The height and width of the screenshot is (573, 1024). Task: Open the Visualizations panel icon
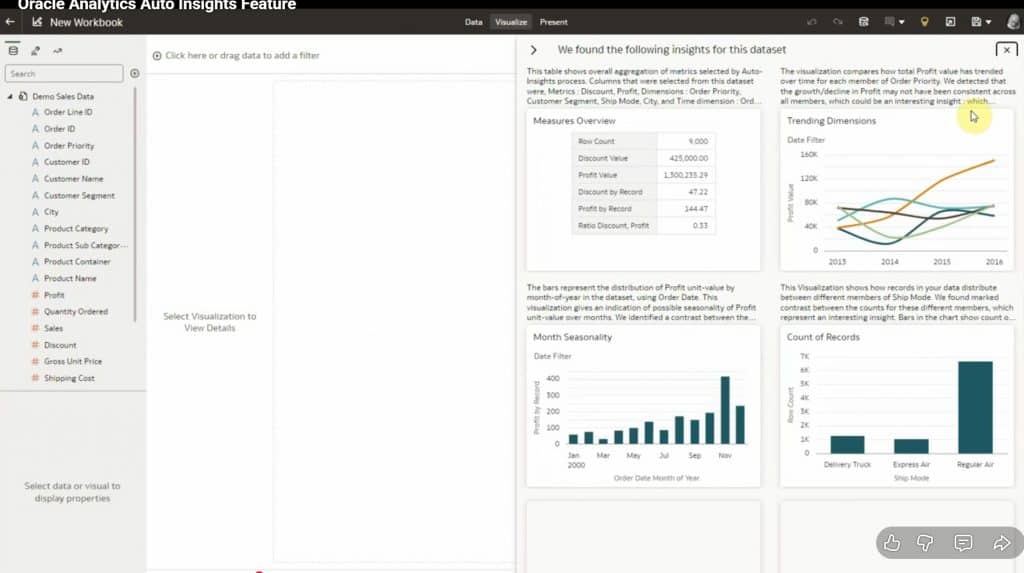[x=35, y=50]
